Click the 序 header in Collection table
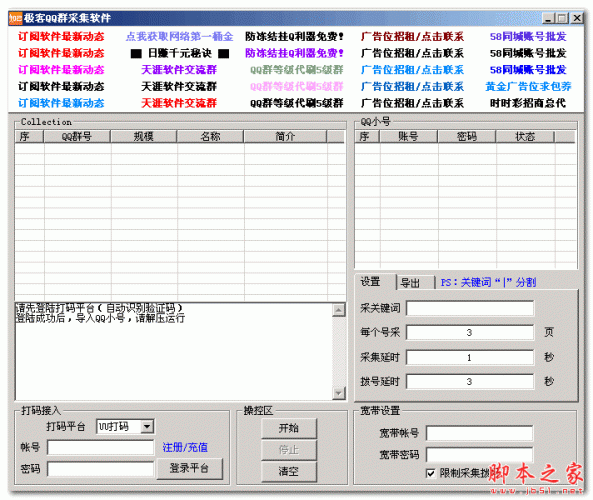Viewport: 593px width, 500px height. click(29, 137)
